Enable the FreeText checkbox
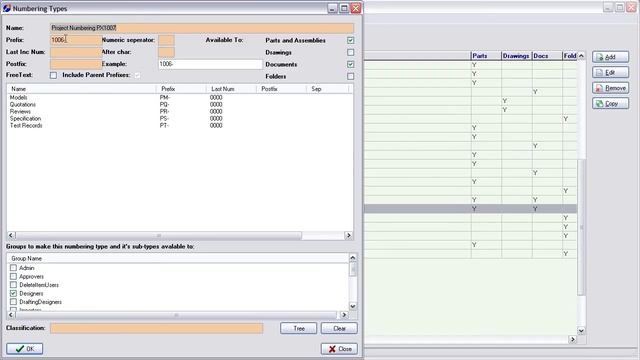 click(53, 75)
